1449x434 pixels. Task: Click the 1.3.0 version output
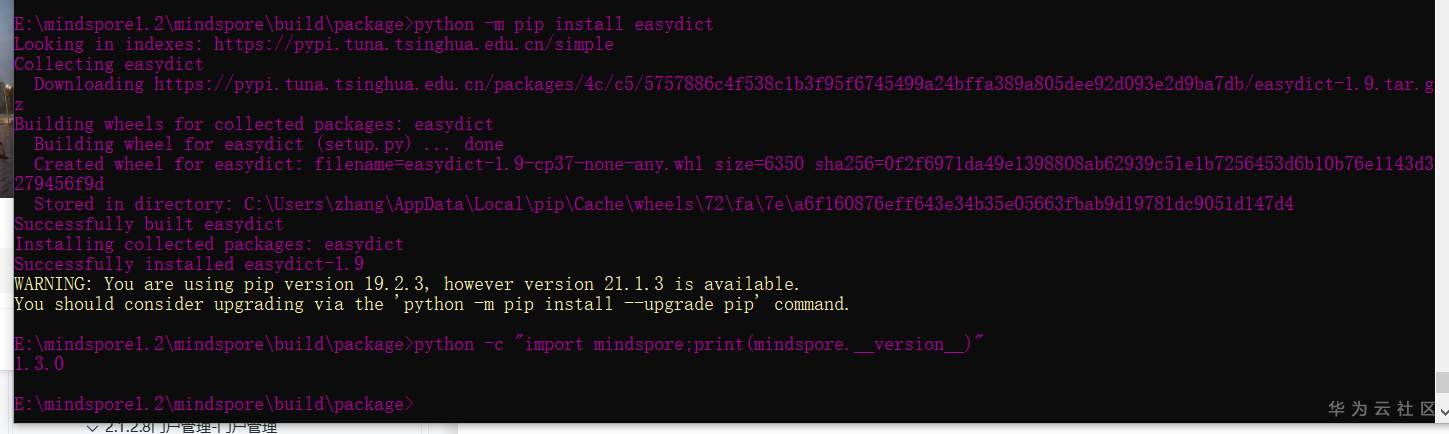[x=39, y=364]
